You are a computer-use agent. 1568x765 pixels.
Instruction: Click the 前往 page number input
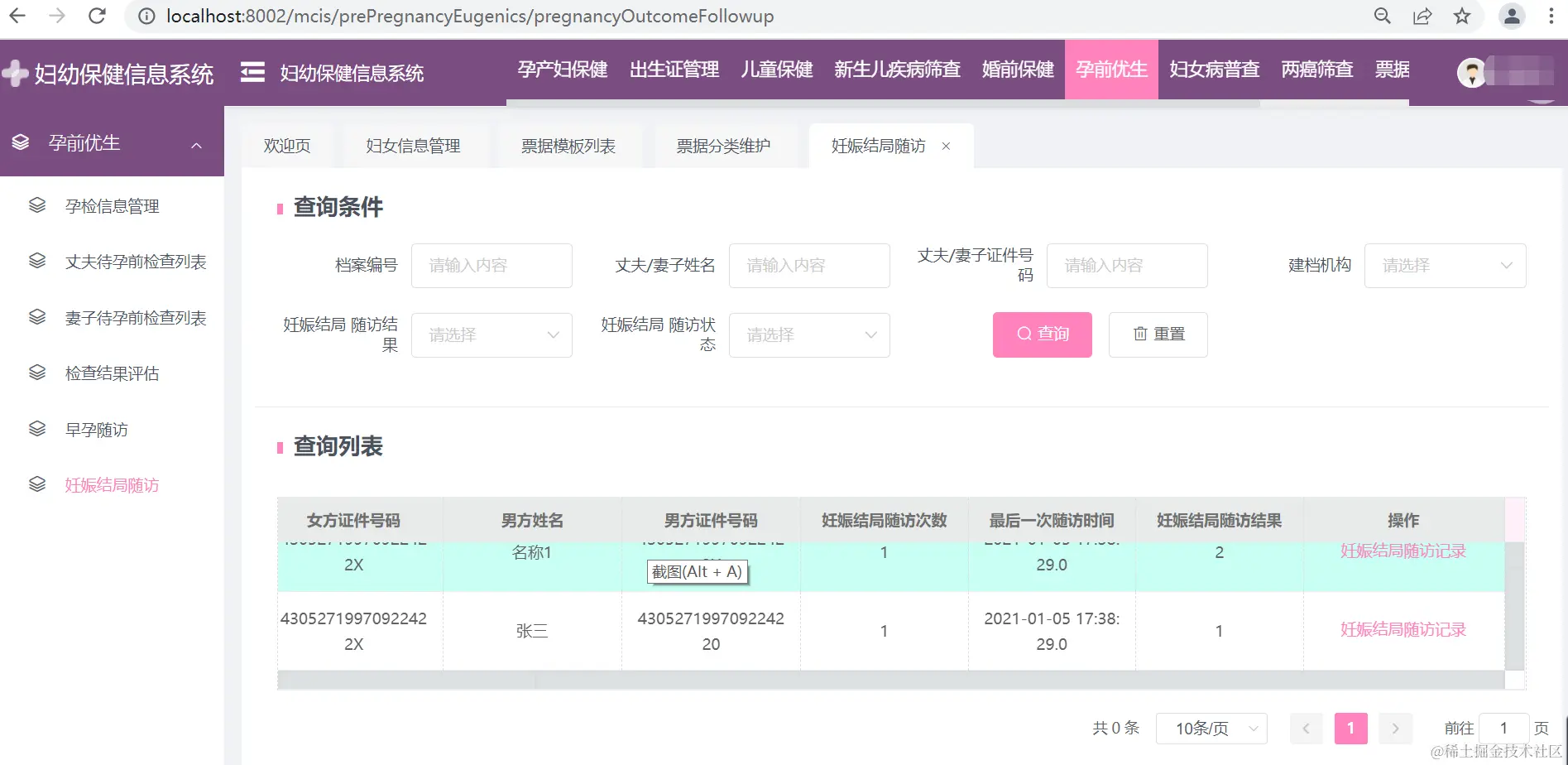coord(1503,729)
